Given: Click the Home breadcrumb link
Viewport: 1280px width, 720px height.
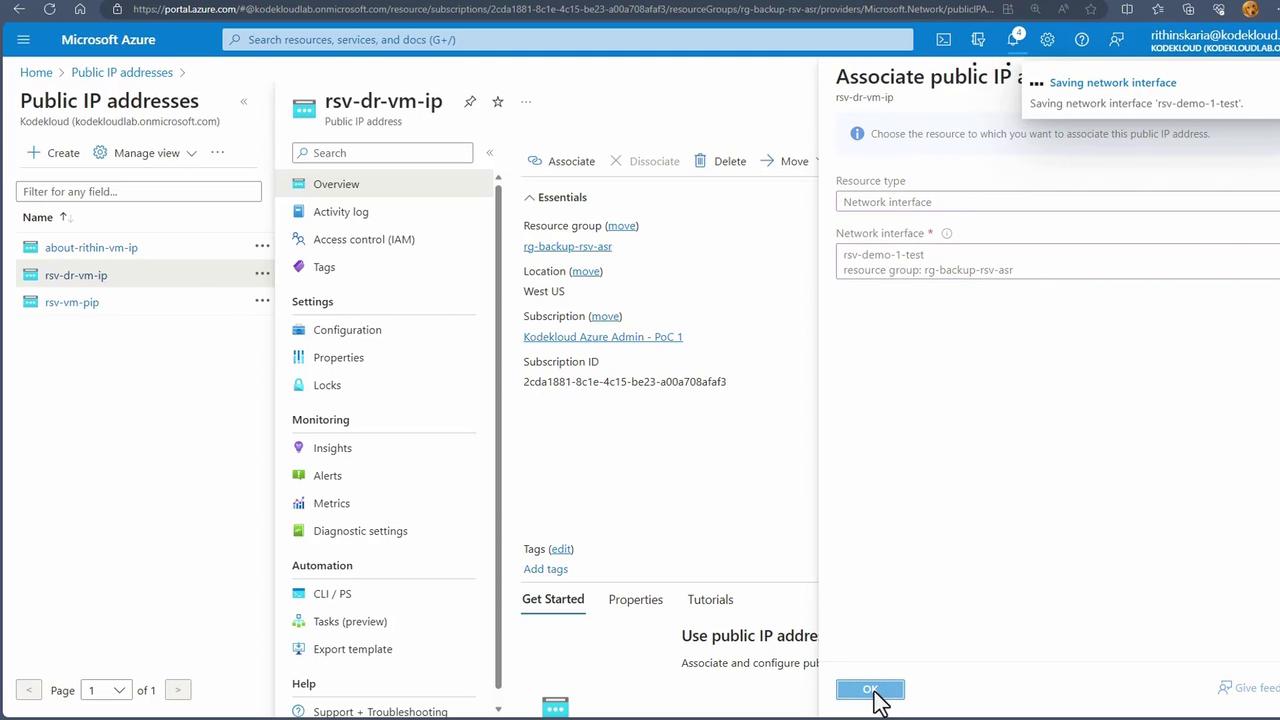Looking at the screenshot, I should coord(36,73).
